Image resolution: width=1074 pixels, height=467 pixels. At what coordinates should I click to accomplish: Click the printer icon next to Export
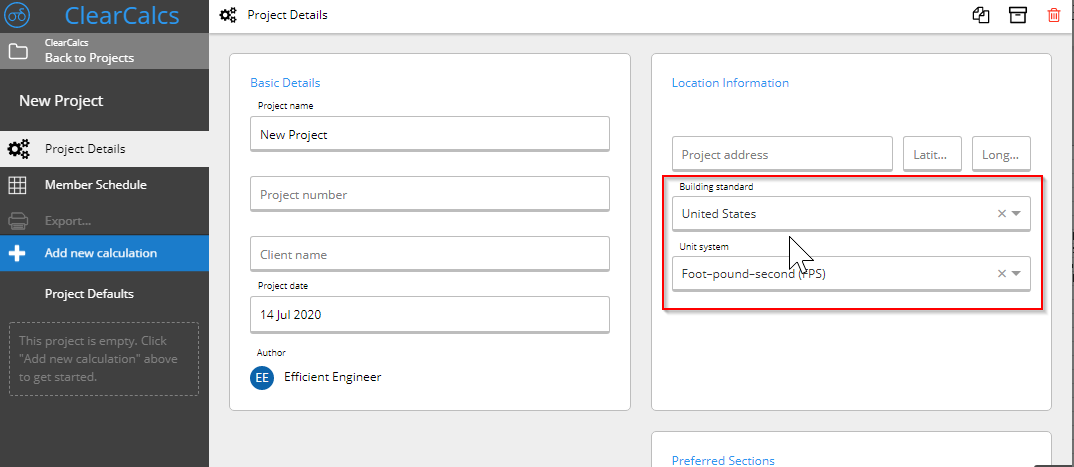tap(18, 221)
